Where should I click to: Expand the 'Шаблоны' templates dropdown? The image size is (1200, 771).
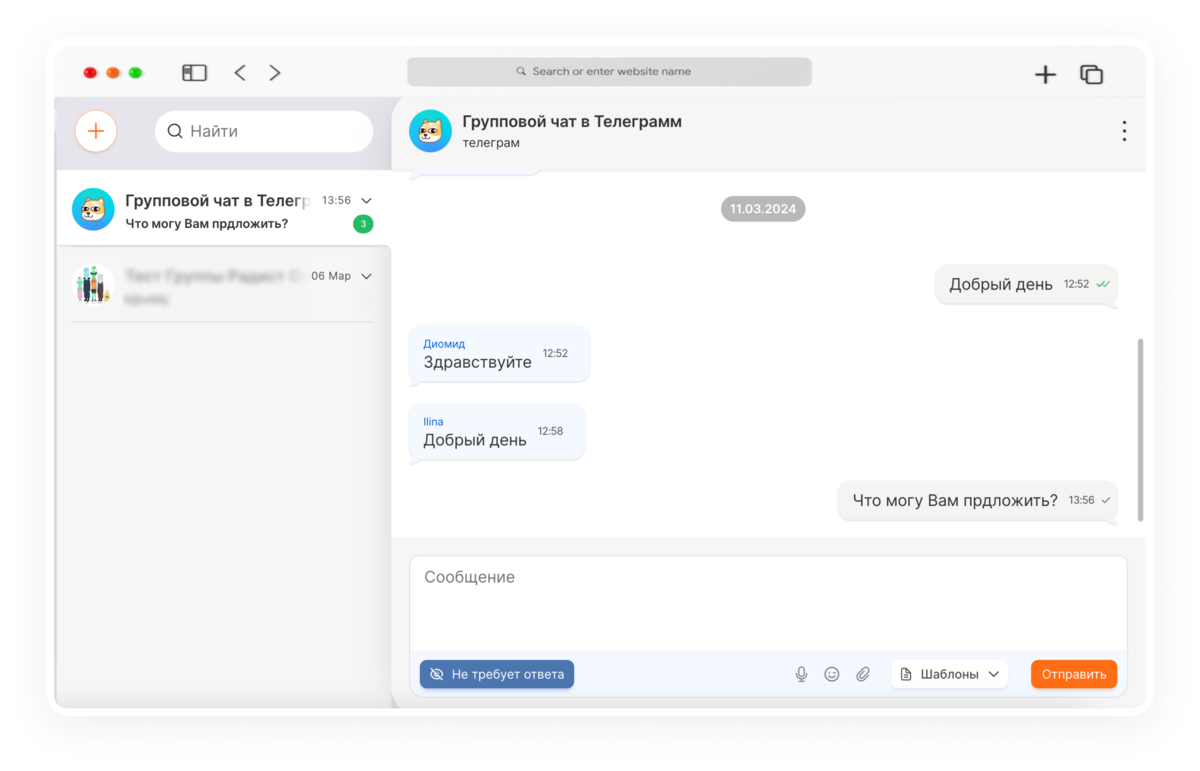pos(949,674)
